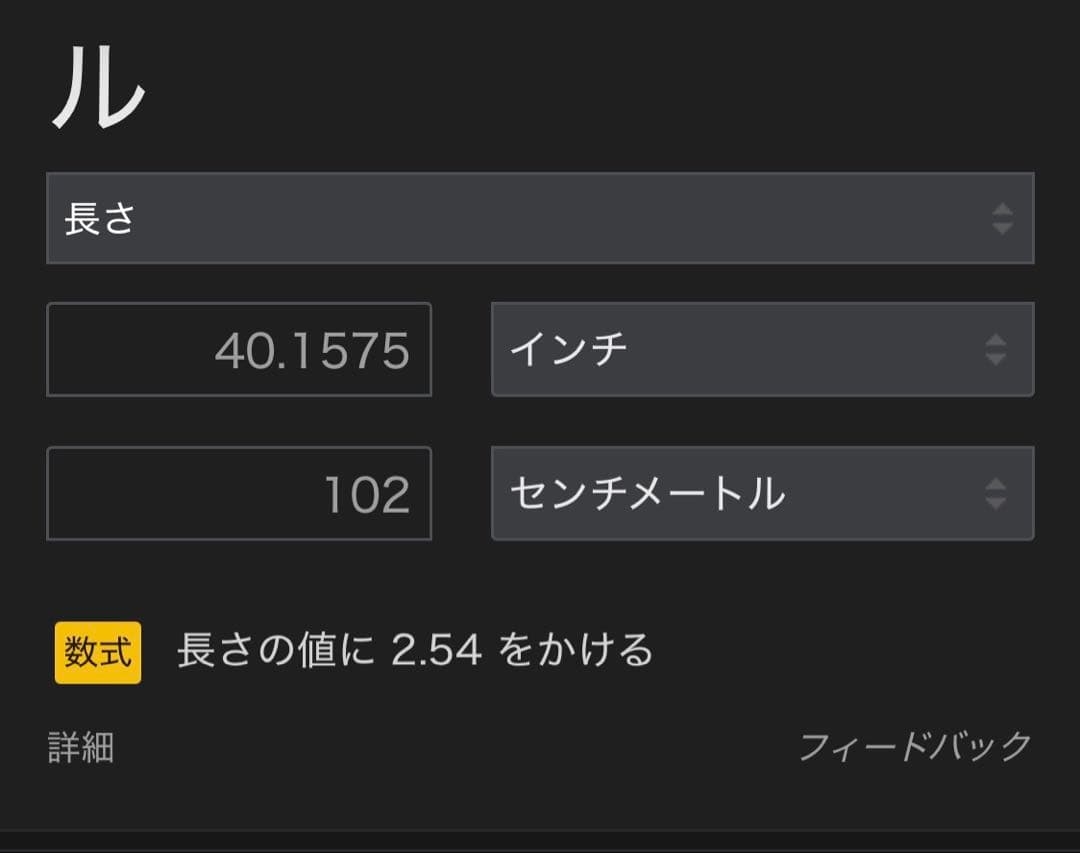Click the 数式 (formula) badge icon

tap(96, 651)
